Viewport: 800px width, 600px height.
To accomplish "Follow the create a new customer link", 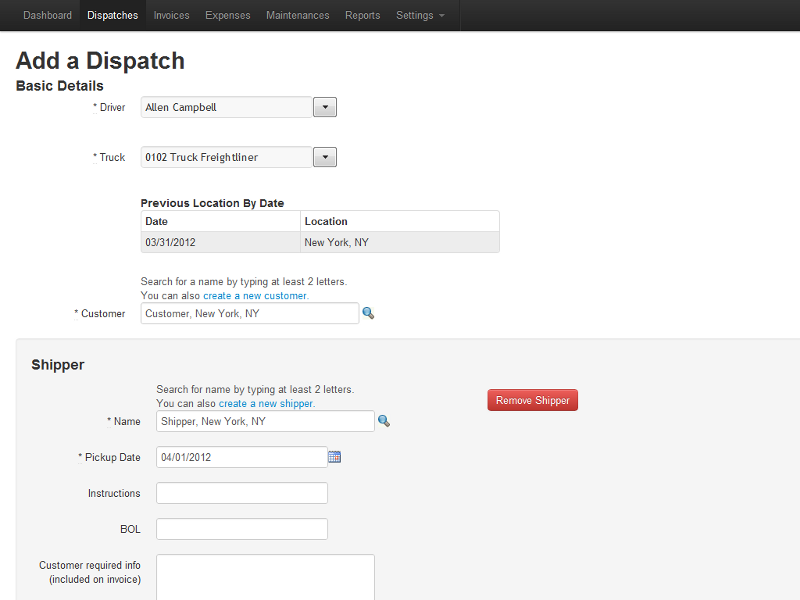I will click(255, 296).
